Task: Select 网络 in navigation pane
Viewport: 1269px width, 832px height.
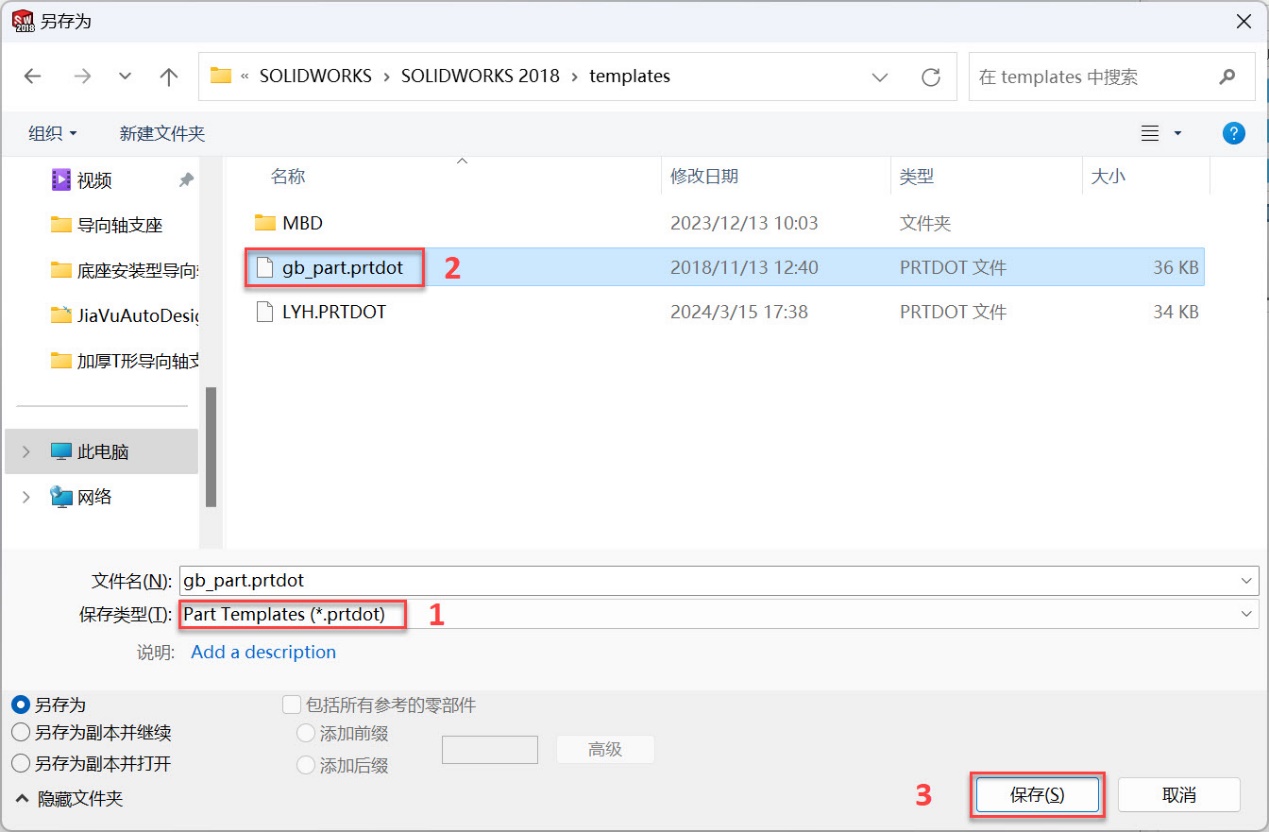Action: coord(81,497)
